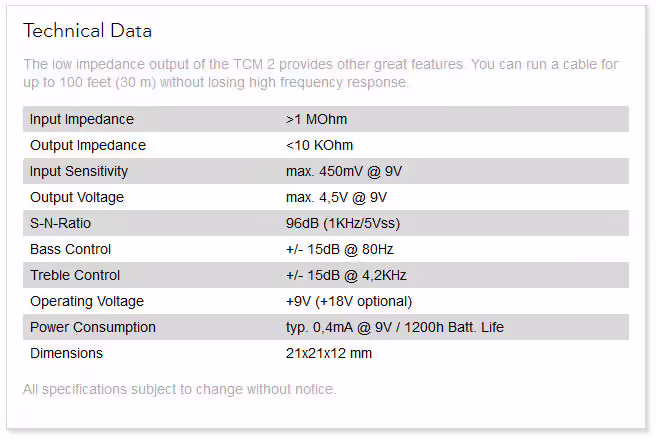Click the specifications subject to change notice

click(x=179, y=389)
